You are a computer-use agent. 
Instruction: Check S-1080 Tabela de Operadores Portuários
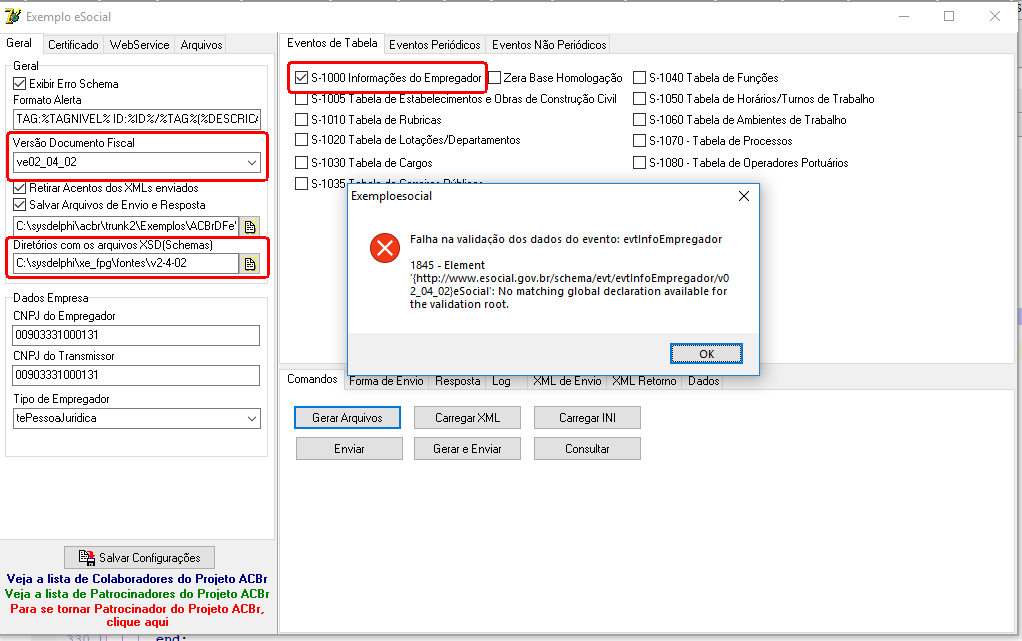639,162
